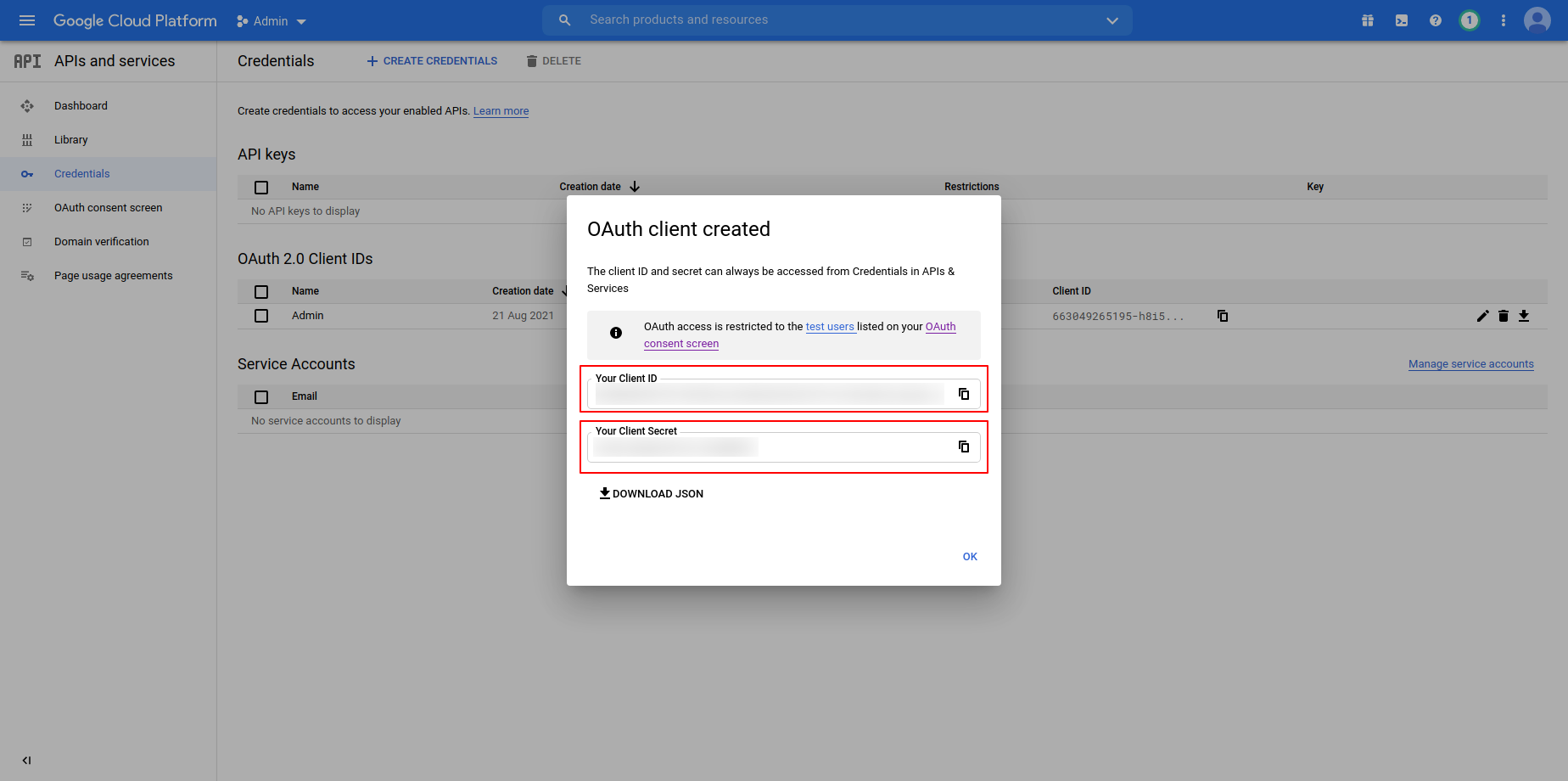Open the OAuth consent screen menu item
The image size is (1568, 781).
point(108,208)
